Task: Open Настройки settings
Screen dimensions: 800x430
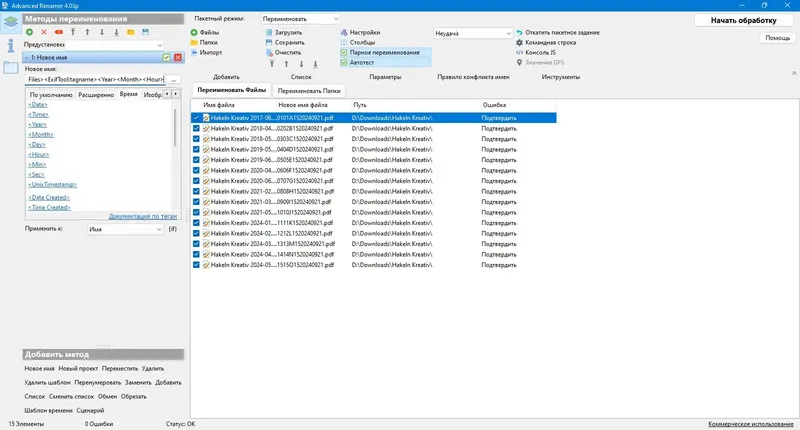Action: 360,33
